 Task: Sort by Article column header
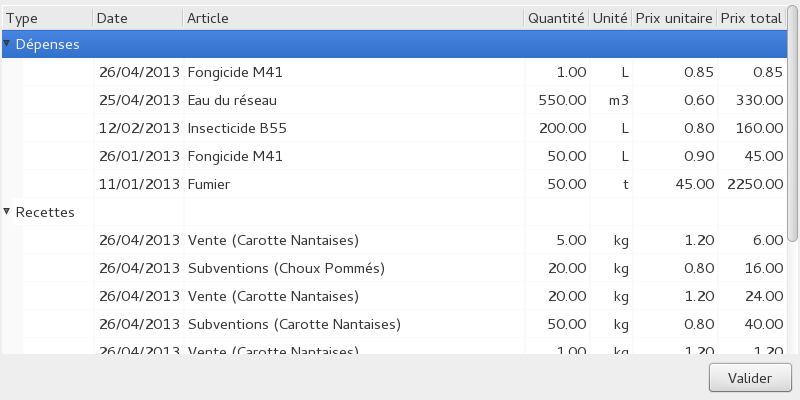pyautogui.click(x=353, y=18)
